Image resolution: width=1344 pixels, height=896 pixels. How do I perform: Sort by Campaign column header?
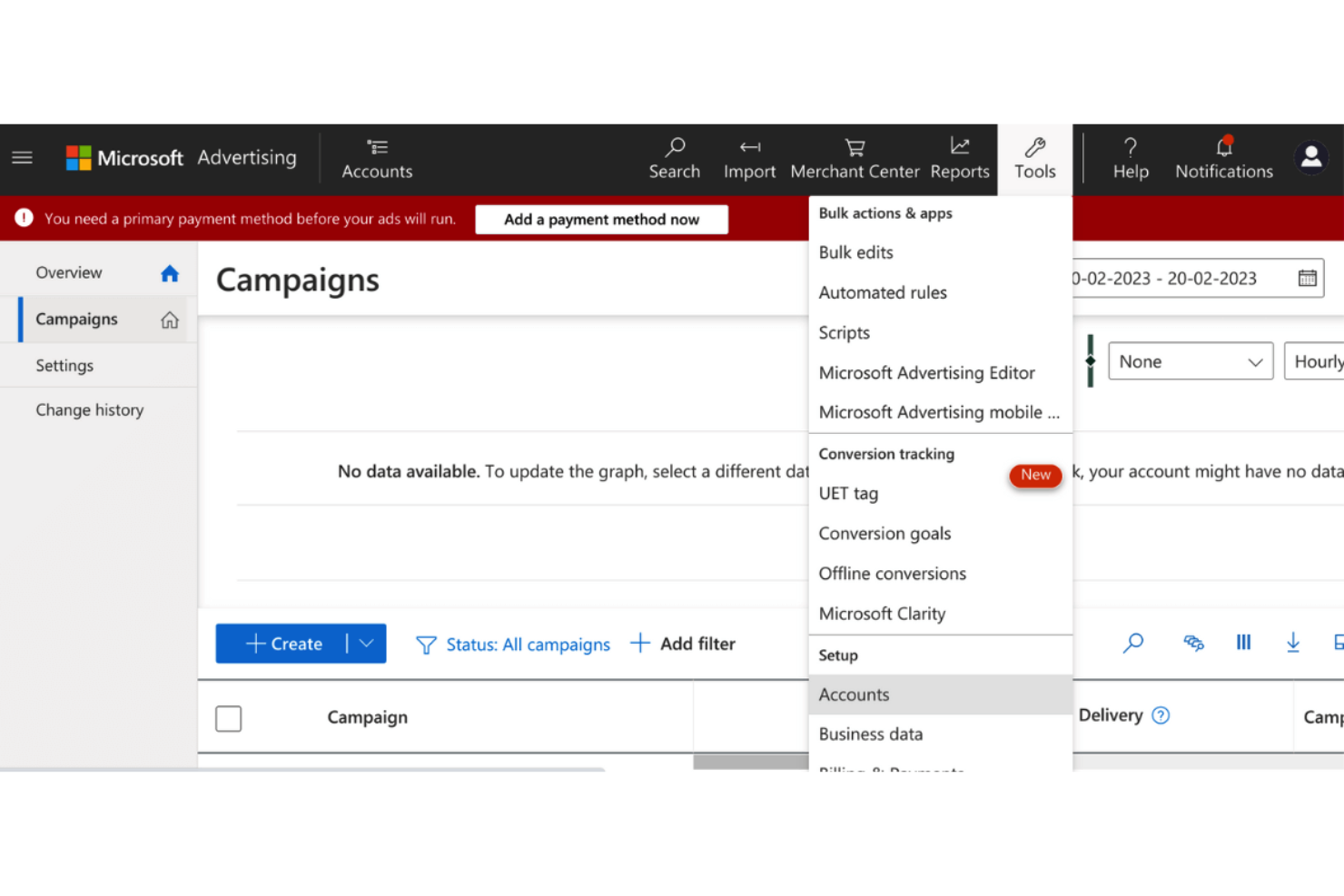(x=367, y=717)
